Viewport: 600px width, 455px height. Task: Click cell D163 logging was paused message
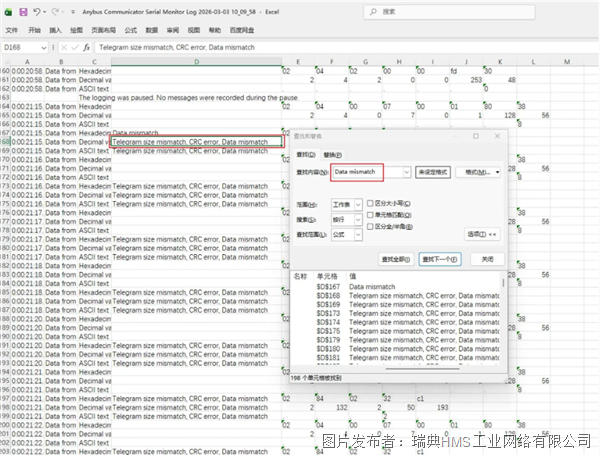coord(188,98)
